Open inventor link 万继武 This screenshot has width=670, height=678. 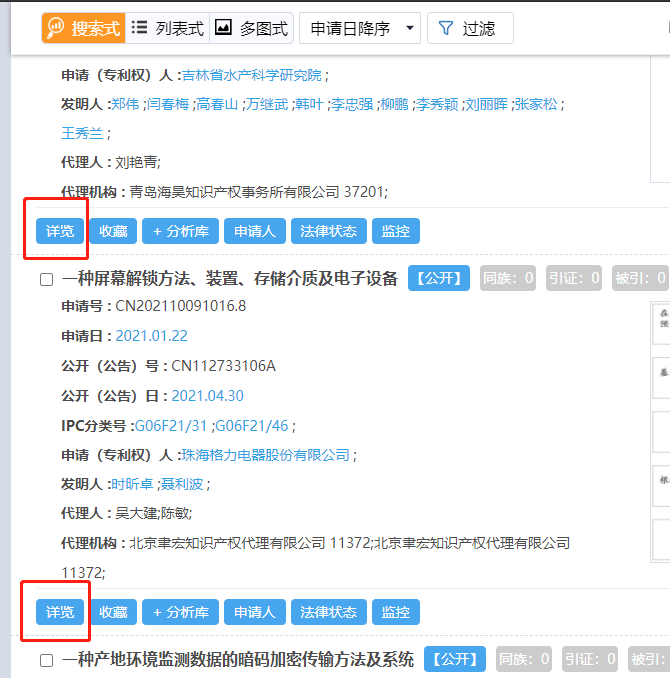point(267,104)
